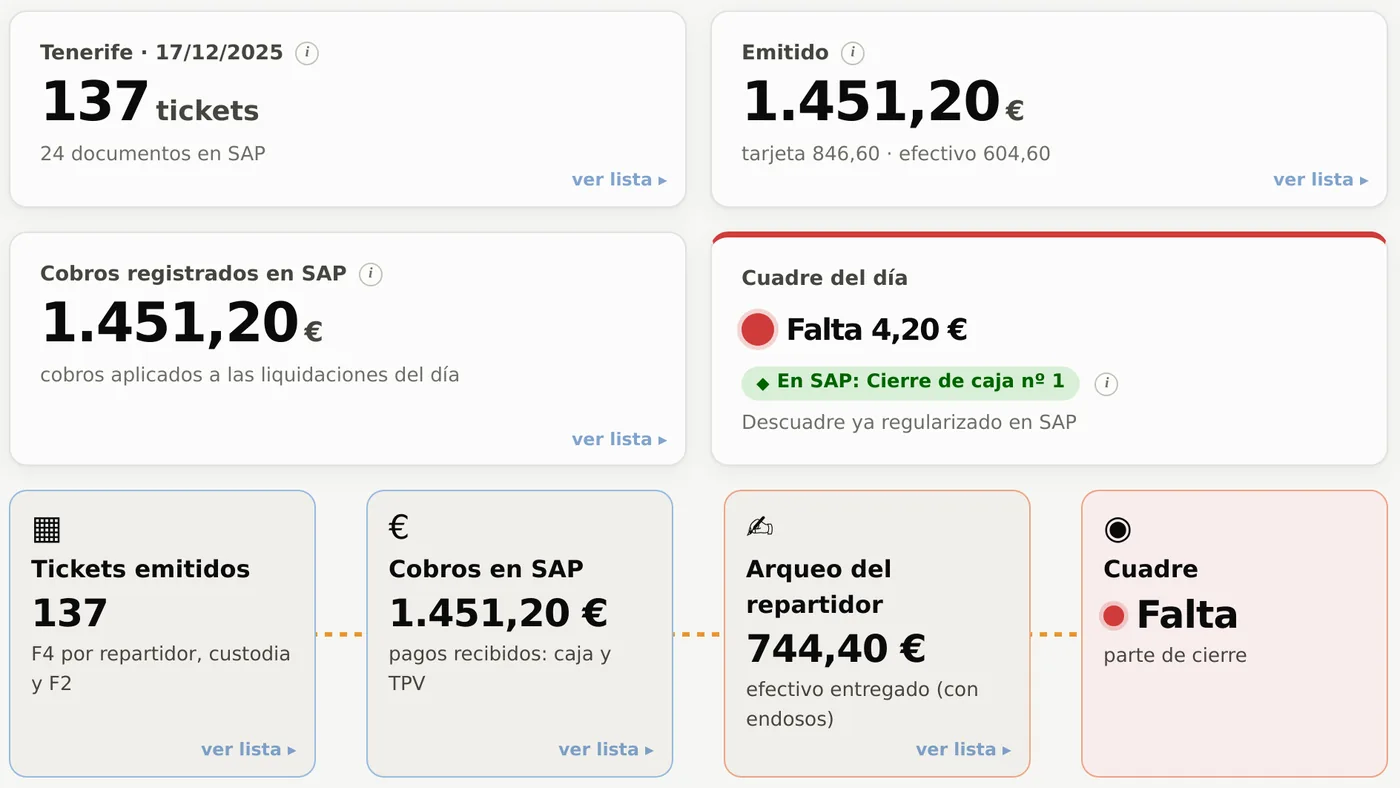
Task: Click "pagos recibidos: caja y TPV" description
Action: (500, 669)
